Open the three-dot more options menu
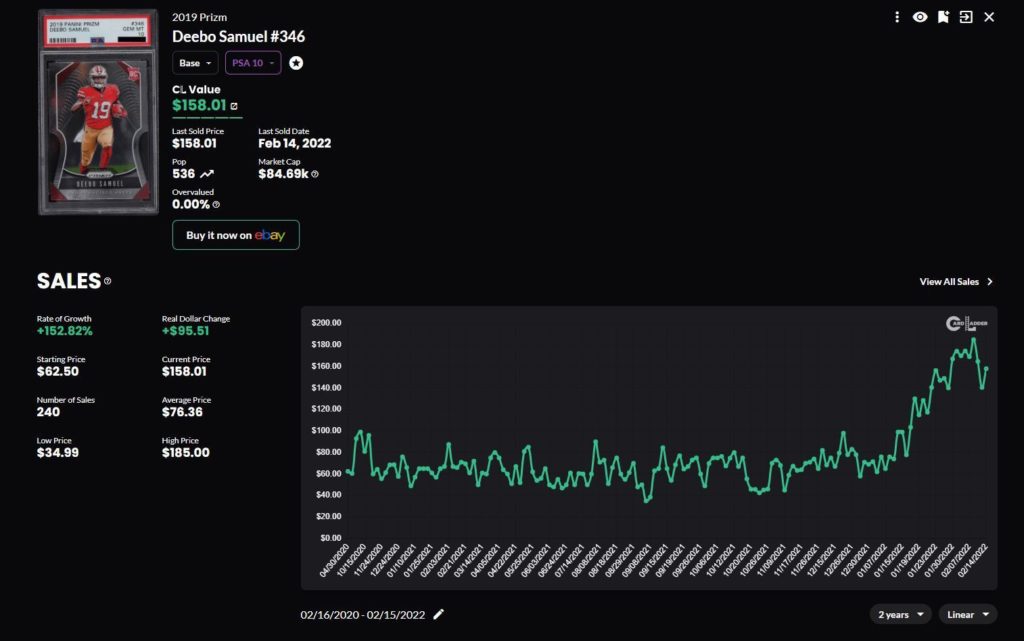The height and width of the screenshot is (641, 1024). 897,17
